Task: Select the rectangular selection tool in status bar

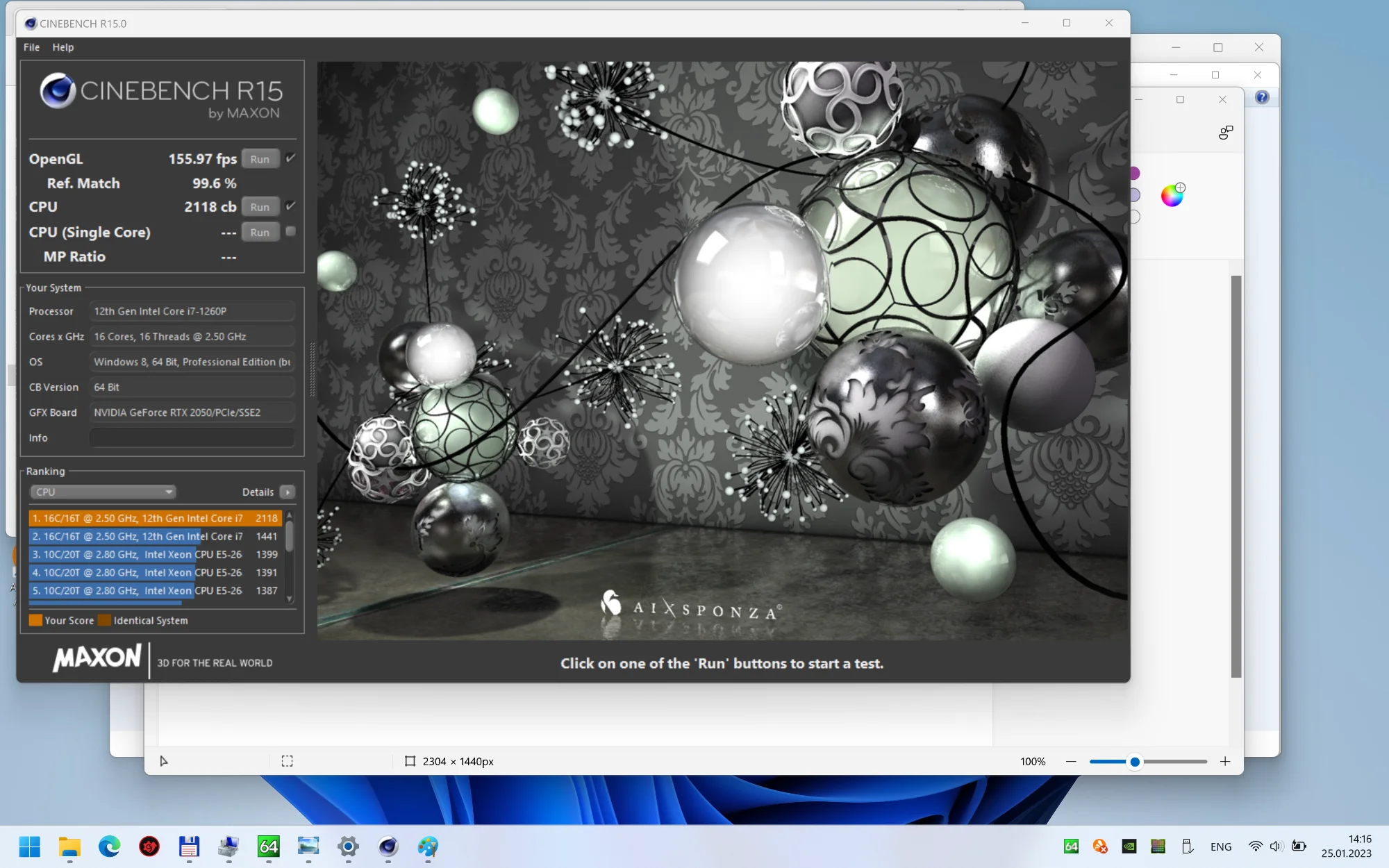Action: pos(287,761)
